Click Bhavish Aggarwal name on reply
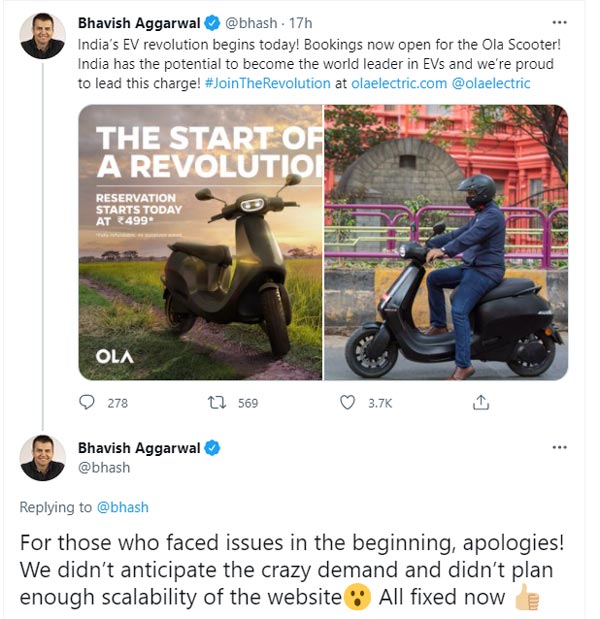Viewport: 600px width, 619px height. (139, 447)
